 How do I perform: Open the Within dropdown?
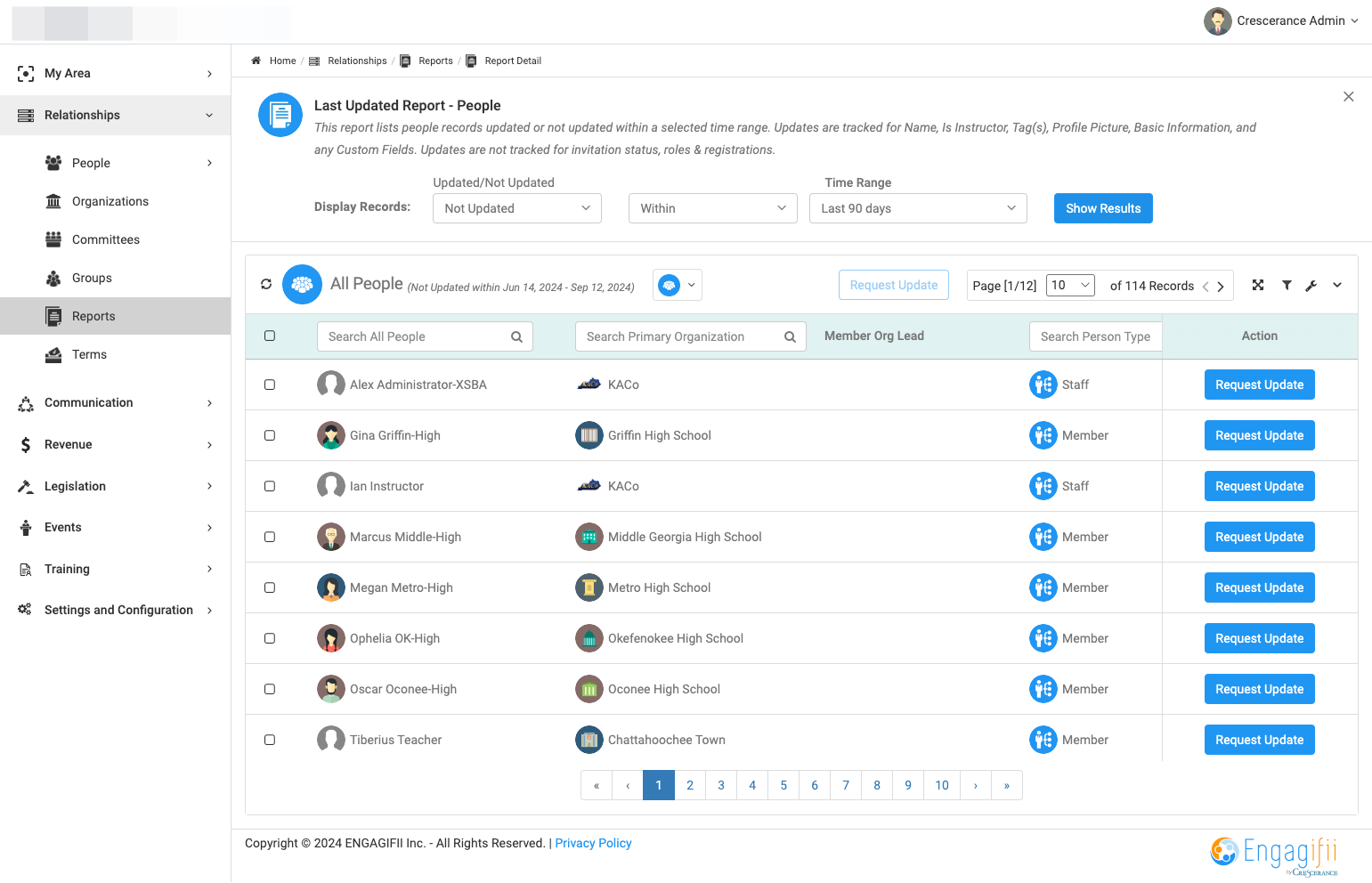click(713, 208)
